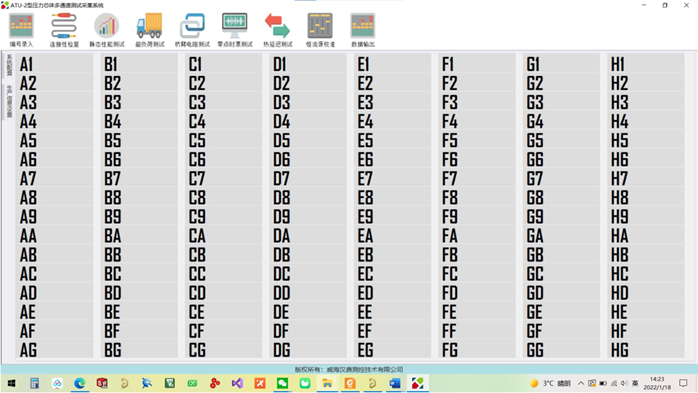The height and width of the screenshot is (393, 698).
Task: Open the 连接性检查 cable icon
Action: click(x=64, y=30)
